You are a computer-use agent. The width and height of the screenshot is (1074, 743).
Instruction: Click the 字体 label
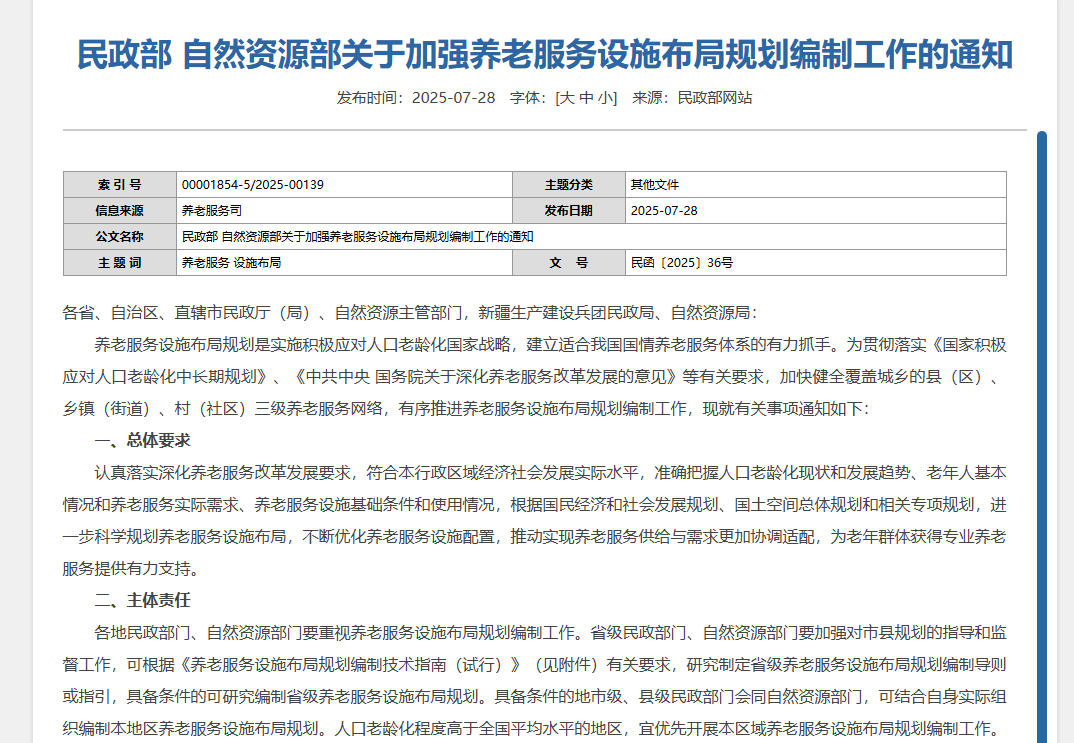[525, 98]
